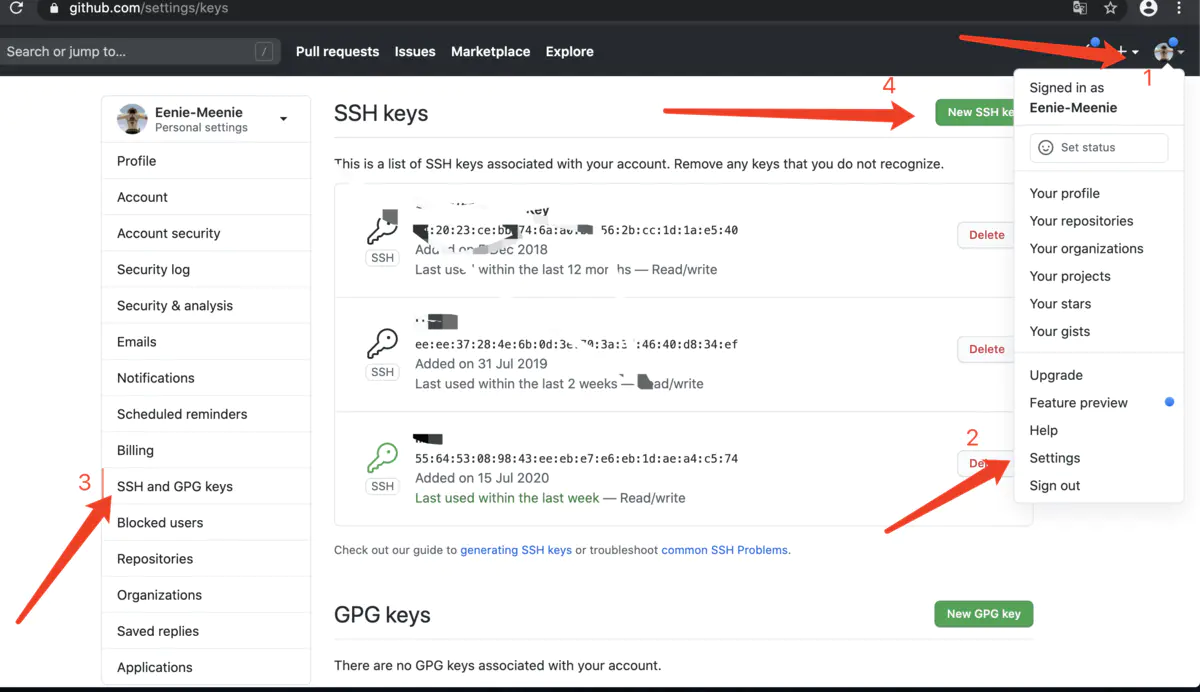Choose Settings in the user menu

[x=1054, y=458]
